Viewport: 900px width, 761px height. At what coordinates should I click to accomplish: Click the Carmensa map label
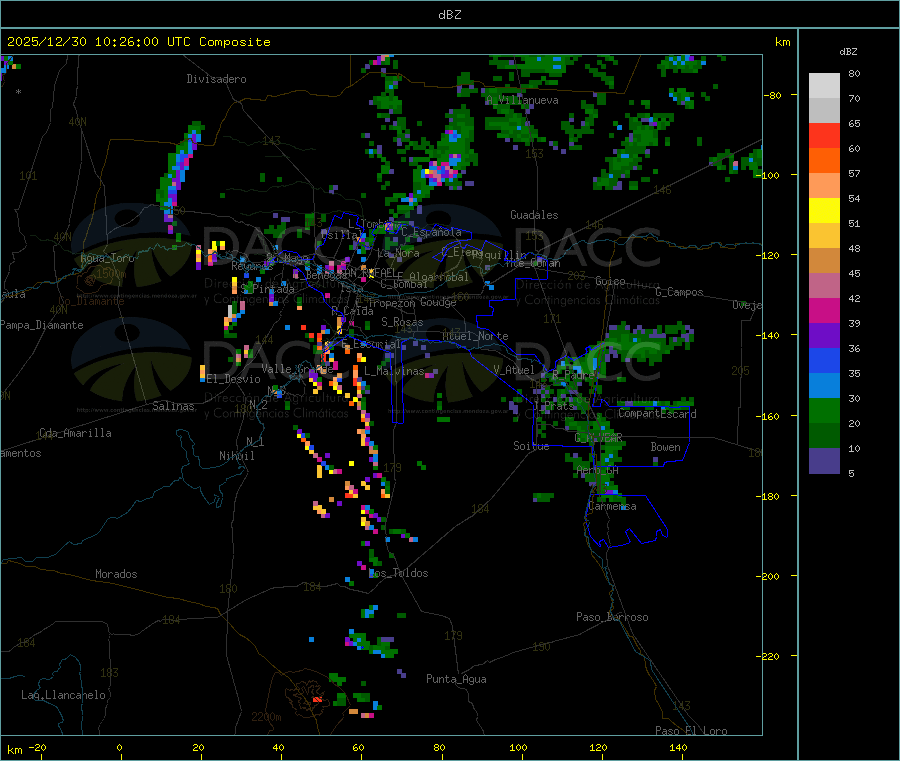[612, 506]
